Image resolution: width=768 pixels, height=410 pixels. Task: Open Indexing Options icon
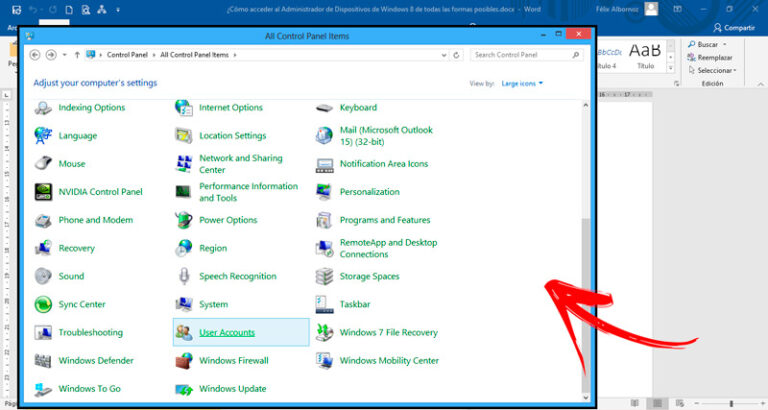click(x=43, y=108)
